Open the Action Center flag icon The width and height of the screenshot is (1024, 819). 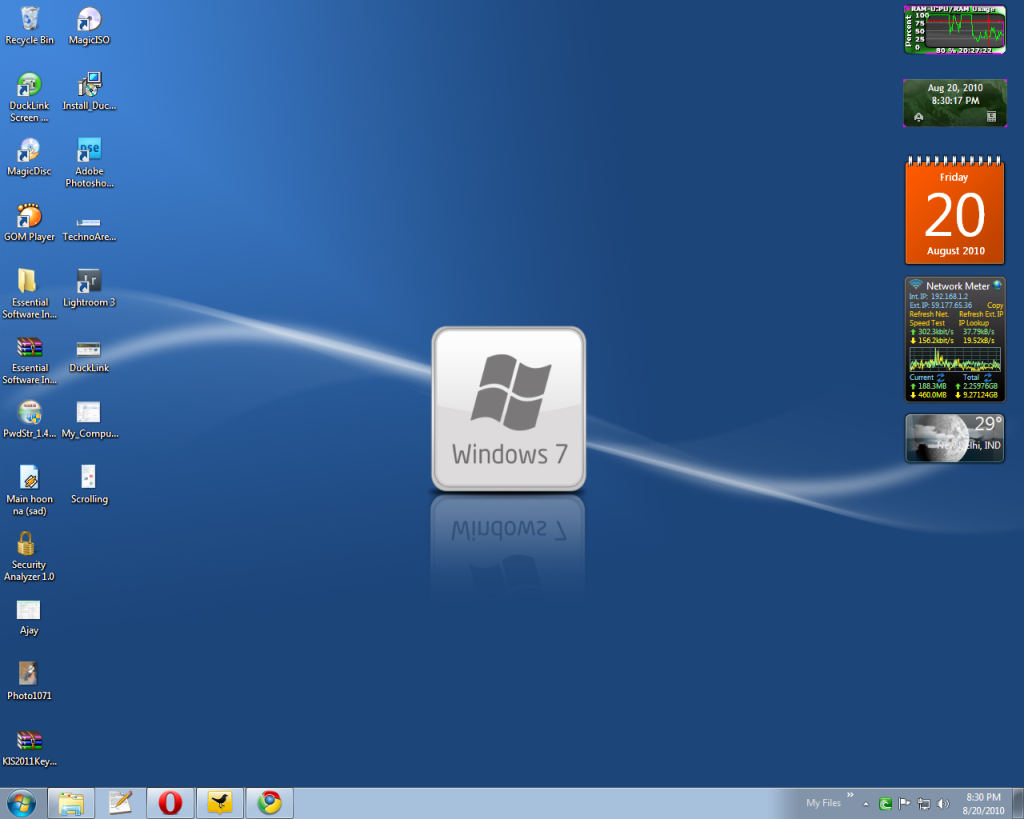click(x=904, y=804)
